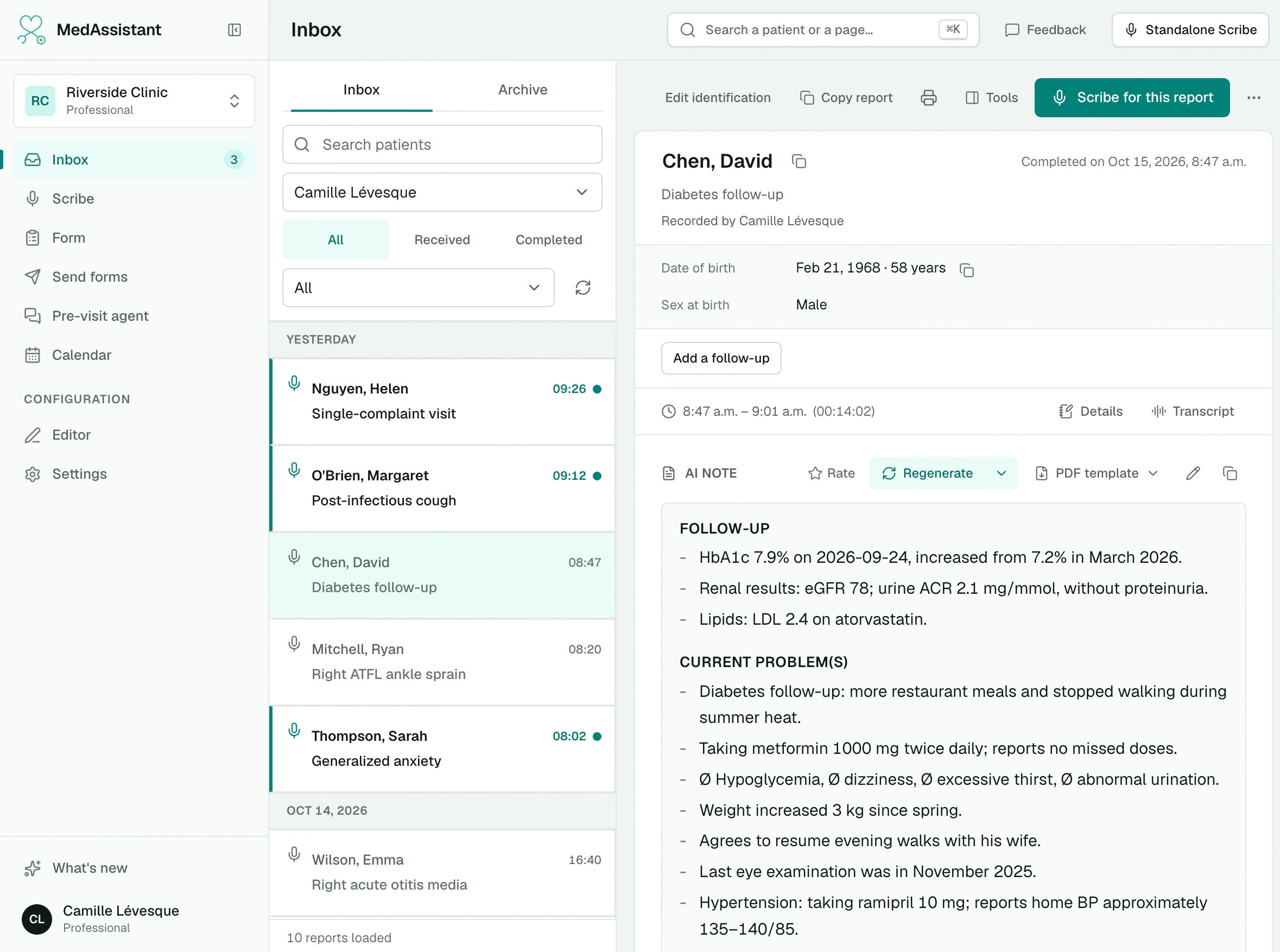Open Form in the sidebar
The height and width of the screenshot is (952, 1280).
[134, 238]
